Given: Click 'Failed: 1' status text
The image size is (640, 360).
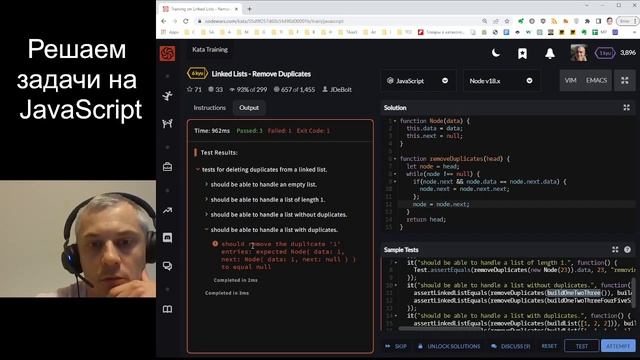Looking at the screenshot, I should point(280,131).
